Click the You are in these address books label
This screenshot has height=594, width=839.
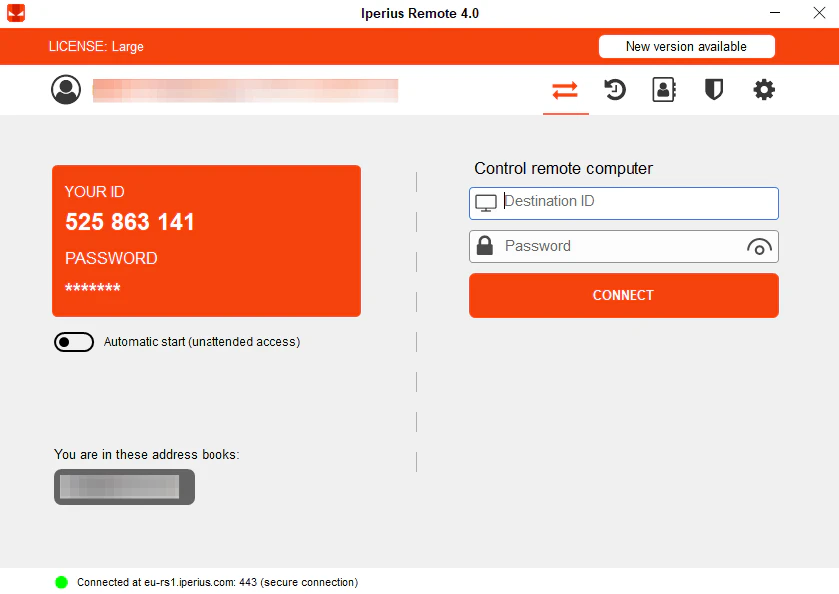[147, 454]
